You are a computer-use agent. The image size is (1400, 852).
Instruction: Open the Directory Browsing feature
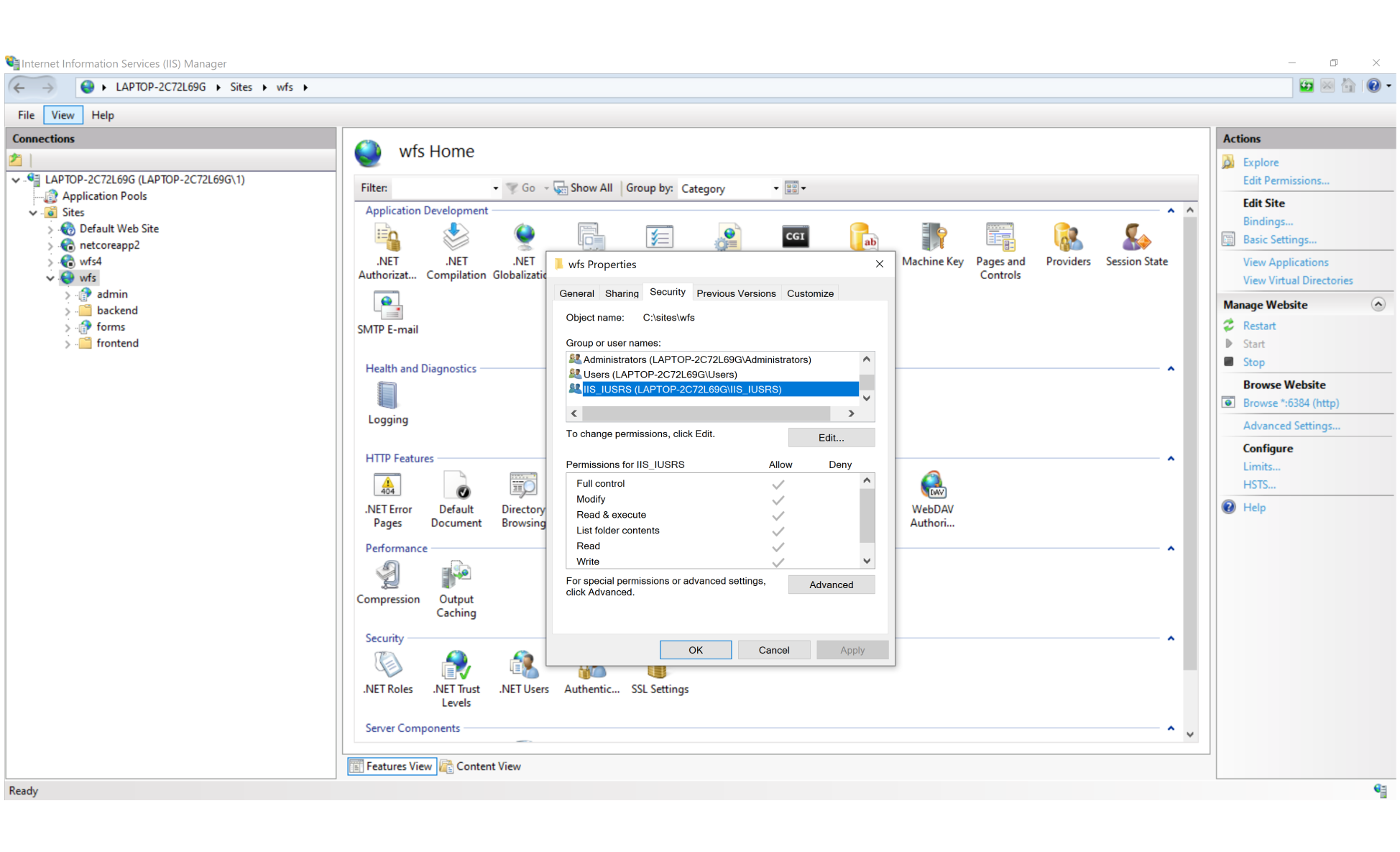tap(524, 500)
